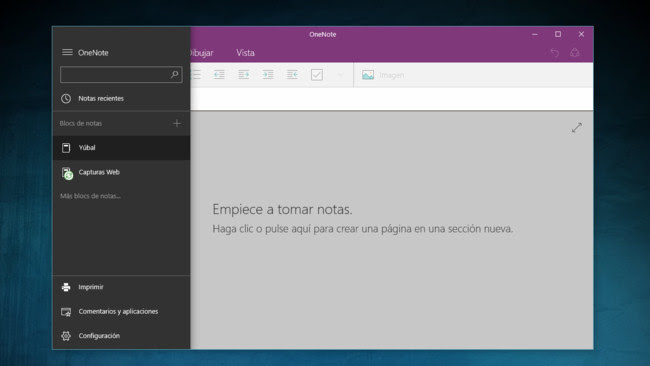Image resolution: width=650 pixels, height=366 pixels.
Task: Click the Blocs de notas header
Action: pyautogui.click(x=80, y=123)
